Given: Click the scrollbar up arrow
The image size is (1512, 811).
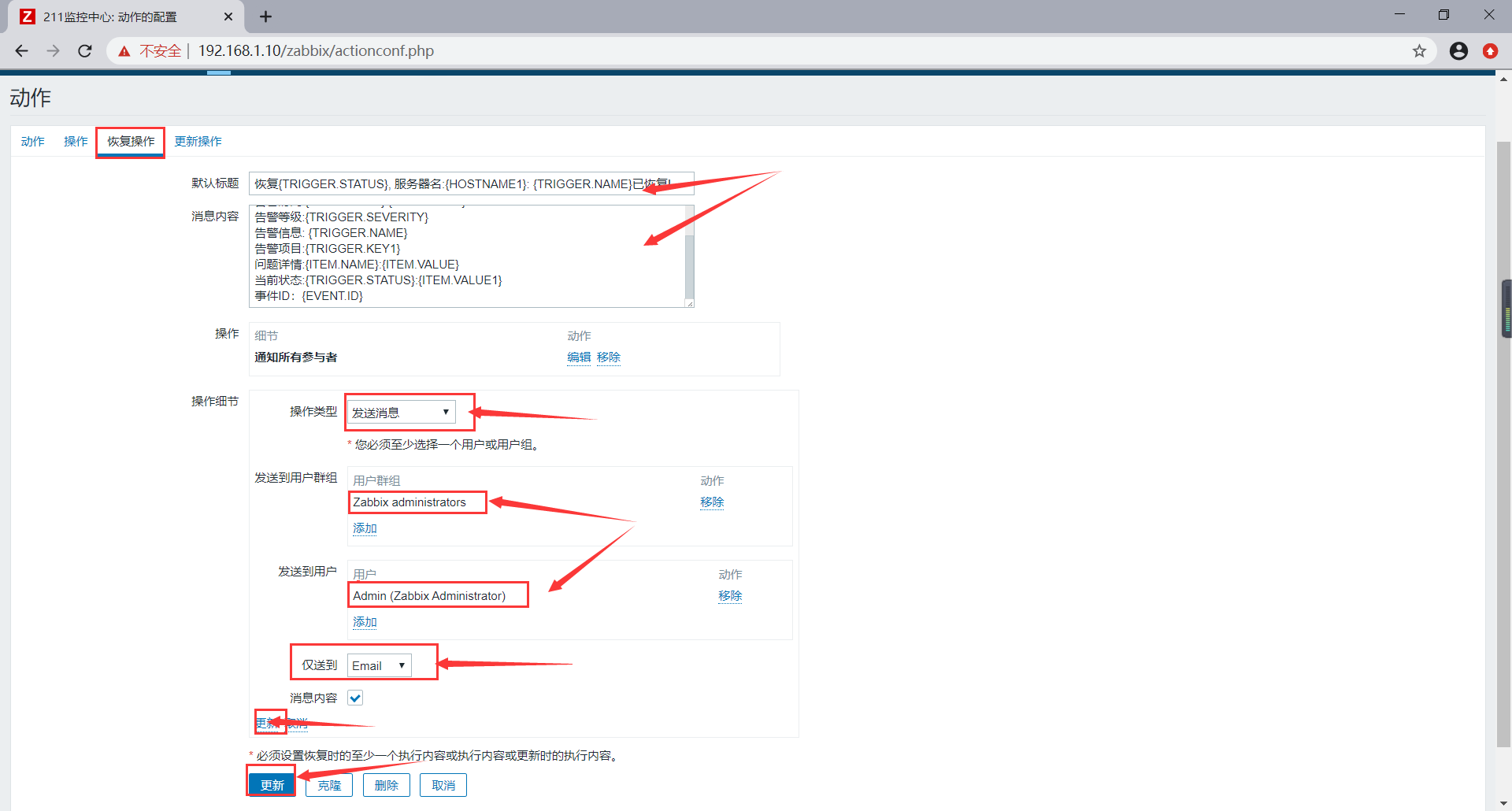Looking at the screenshot, I should coord(1503,79).
